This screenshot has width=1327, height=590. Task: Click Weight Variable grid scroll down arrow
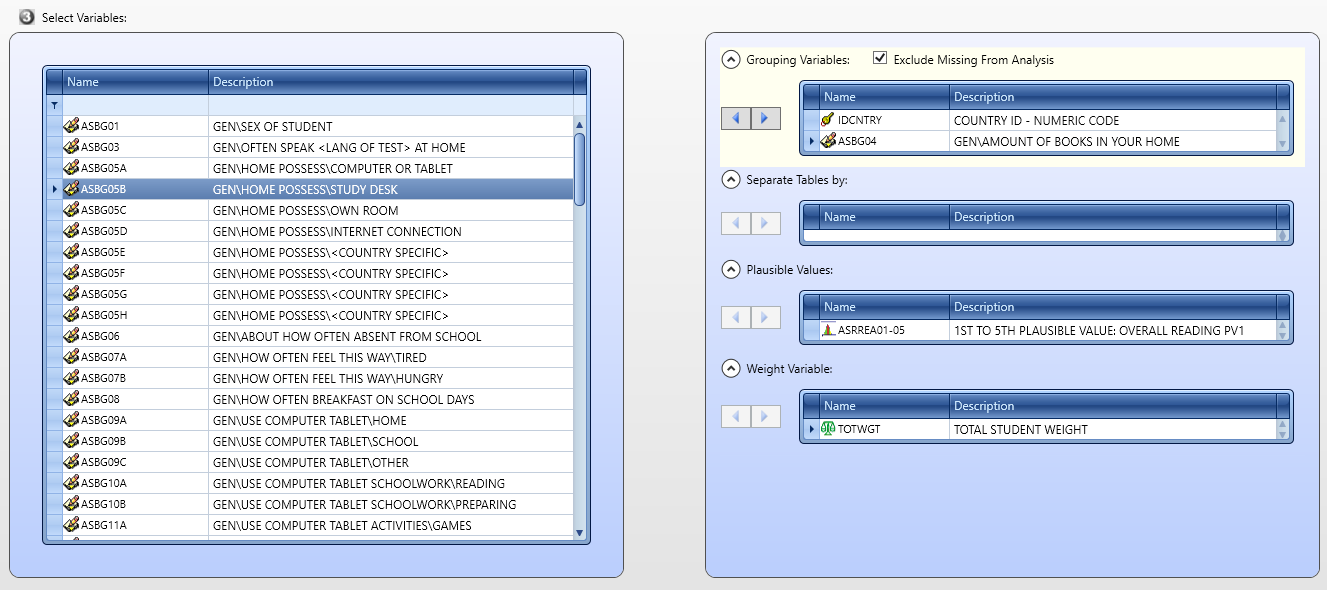[x=1284, y=434]
